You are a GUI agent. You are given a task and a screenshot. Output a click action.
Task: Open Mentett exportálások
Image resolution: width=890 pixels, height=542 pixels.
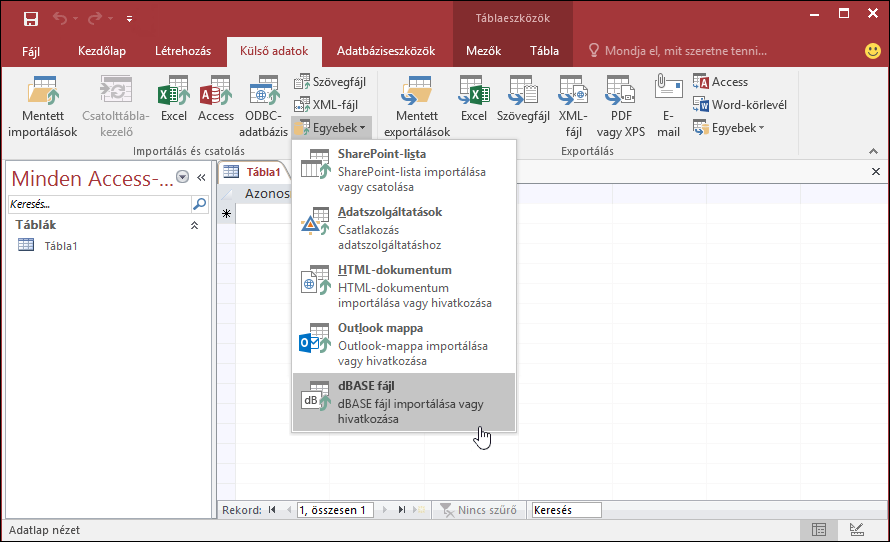(x=417, y=107)
